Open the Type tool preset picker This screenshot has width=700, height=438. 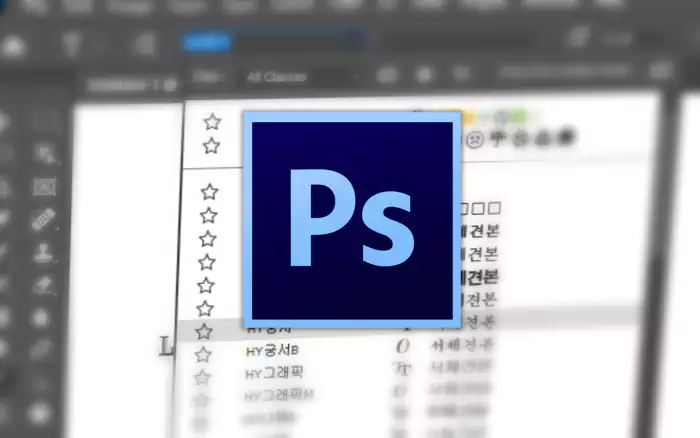tap(71, 45)
